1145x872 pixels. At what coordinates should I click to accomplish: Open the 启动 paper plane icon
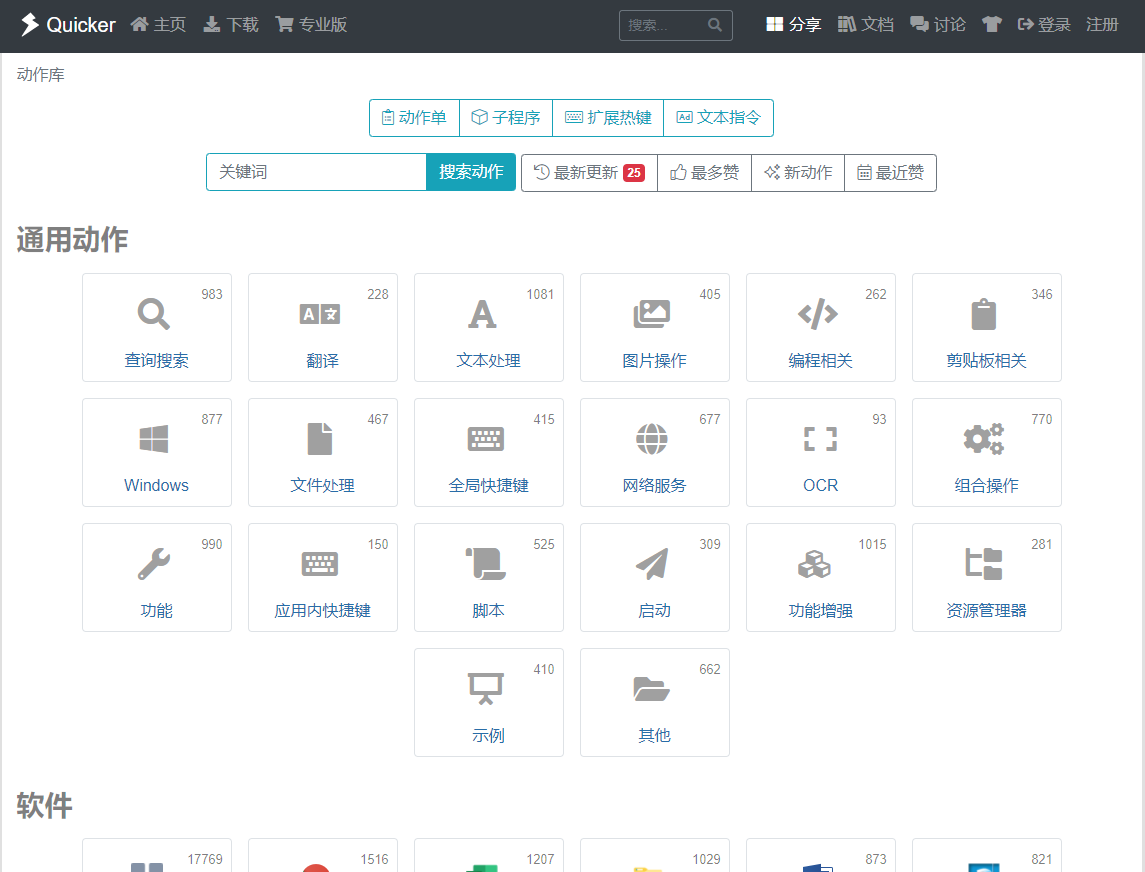(x=651, y=565)
